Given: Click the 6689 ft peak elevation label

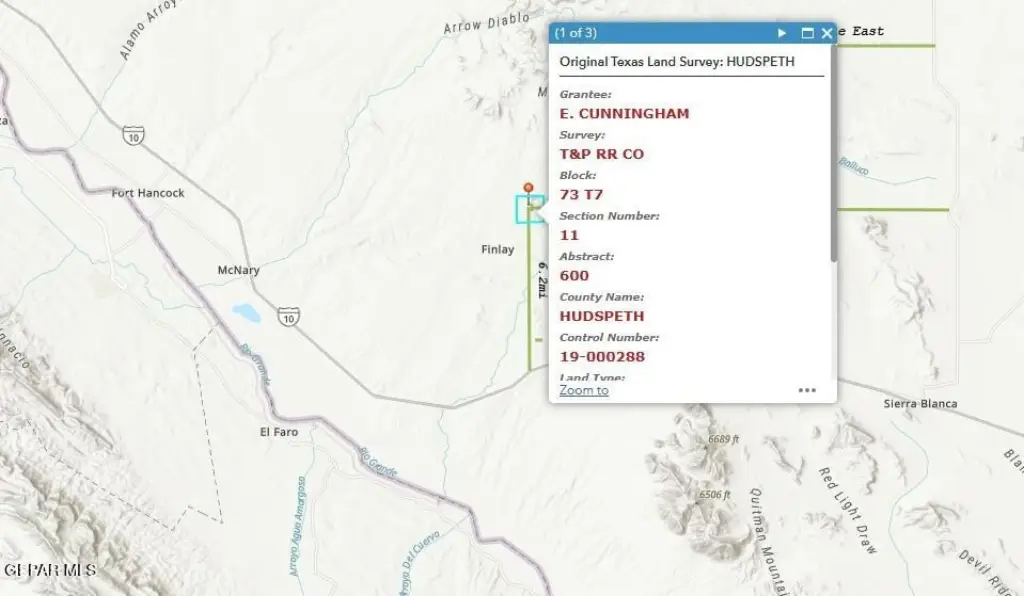Looking at the screenshot, I should pos(723,439).
